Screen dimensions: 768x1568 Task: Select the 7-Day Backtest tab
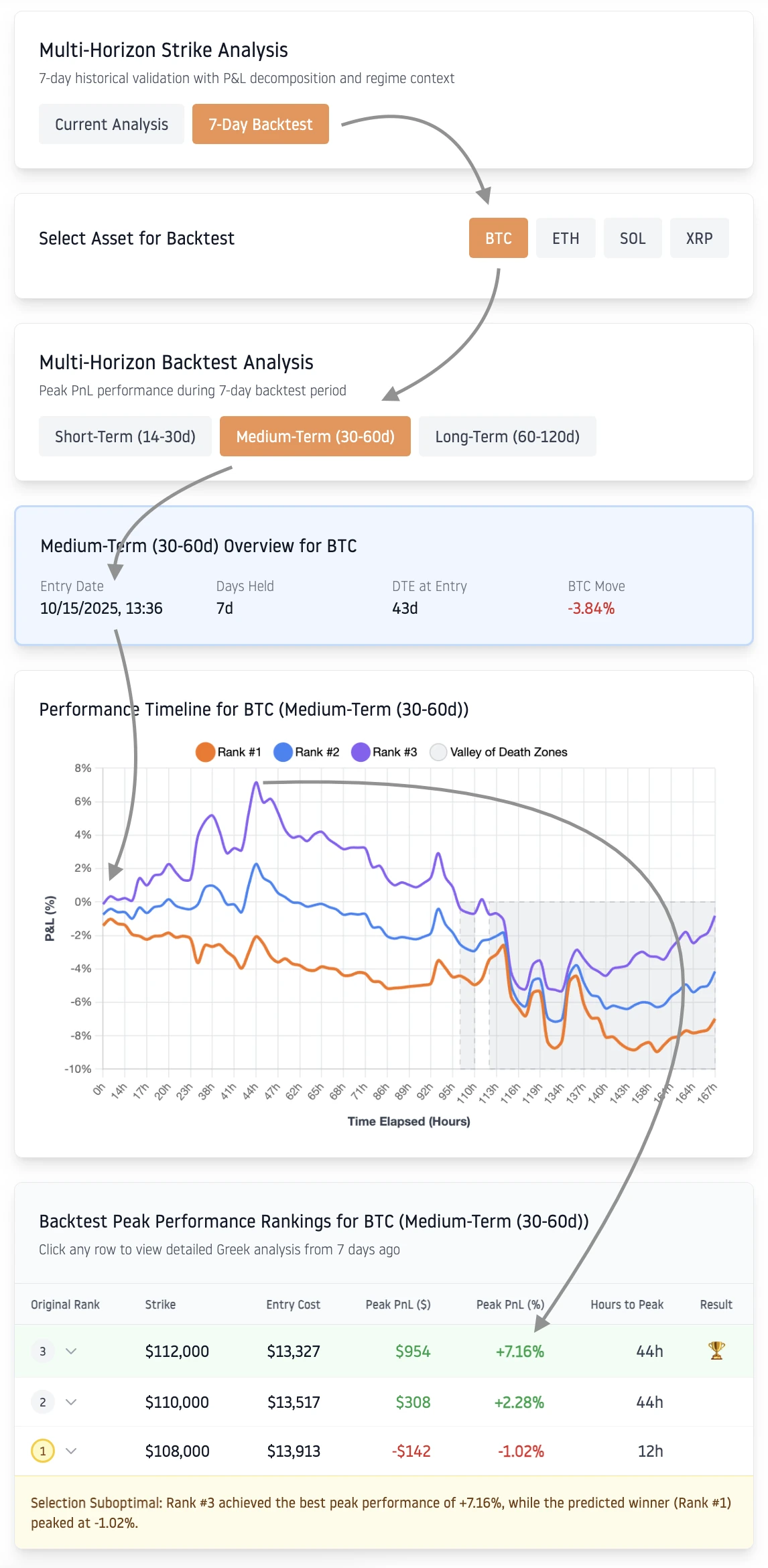click(x=260, y=123)
